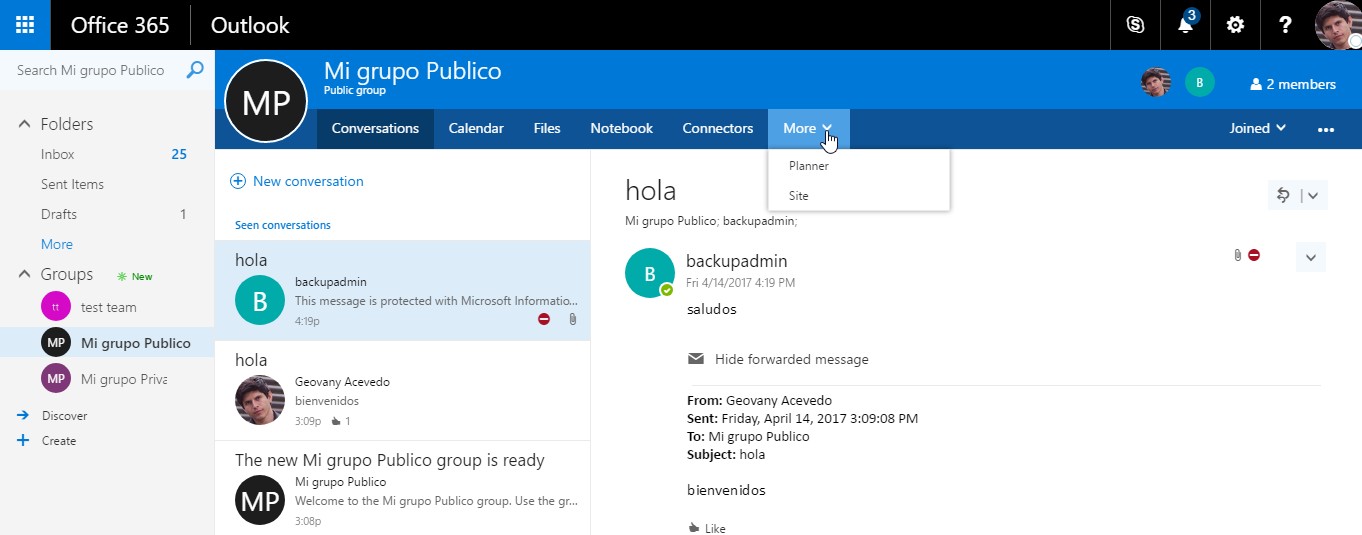Open the Inbox folder
The image size is (1362, 535).
point(107,154)
